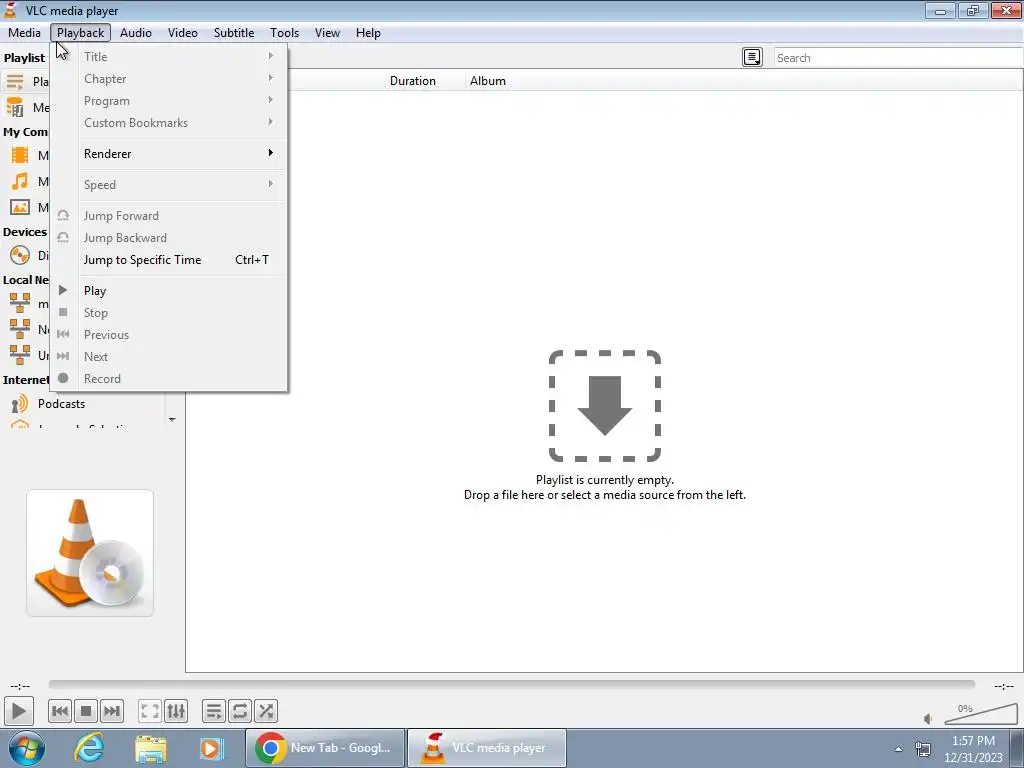Click the VLC cone album art thumbnail

pos(90,552)
